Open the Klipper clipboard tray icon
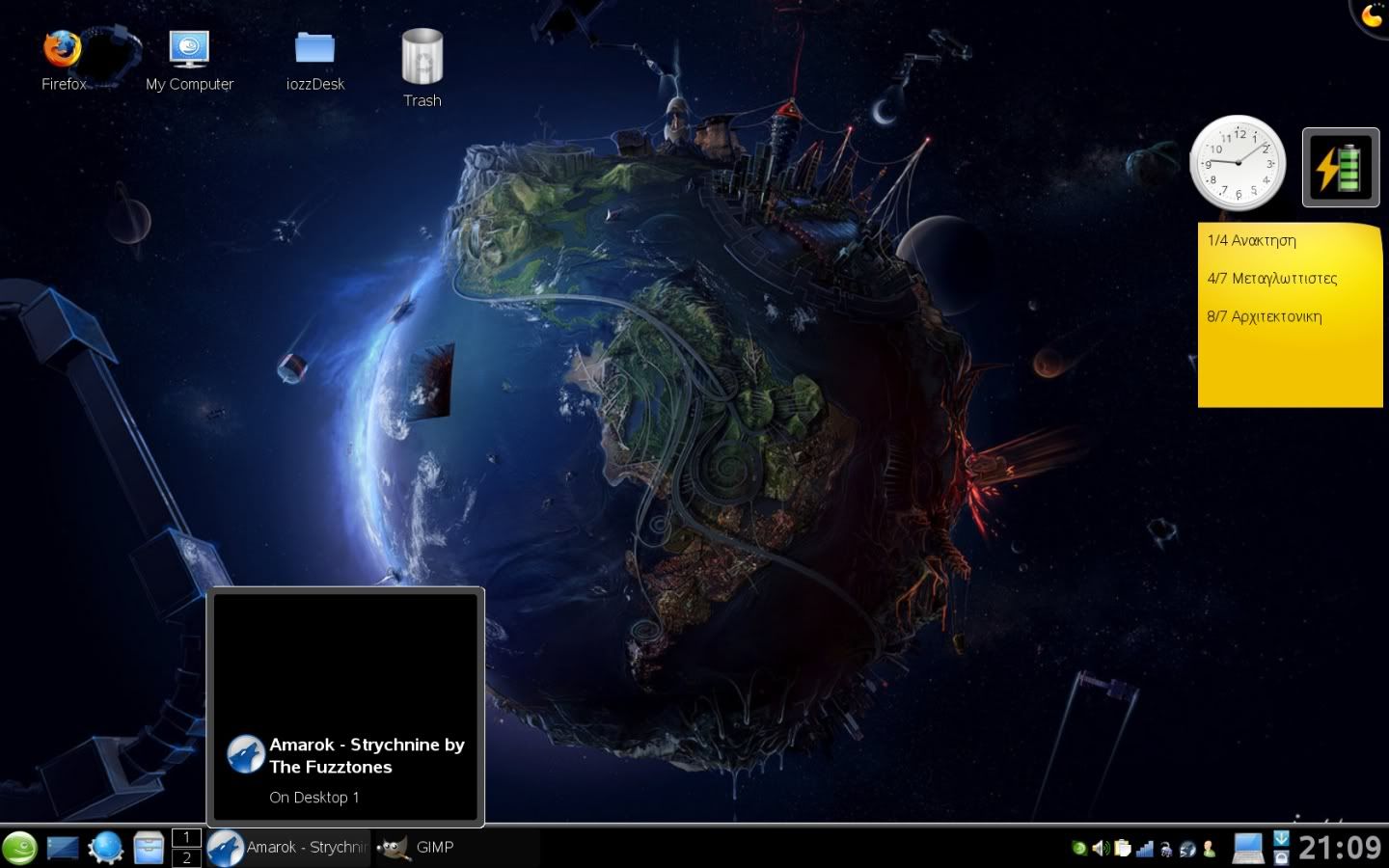The image size is (1389, 868). click(x=1123, y=849)
